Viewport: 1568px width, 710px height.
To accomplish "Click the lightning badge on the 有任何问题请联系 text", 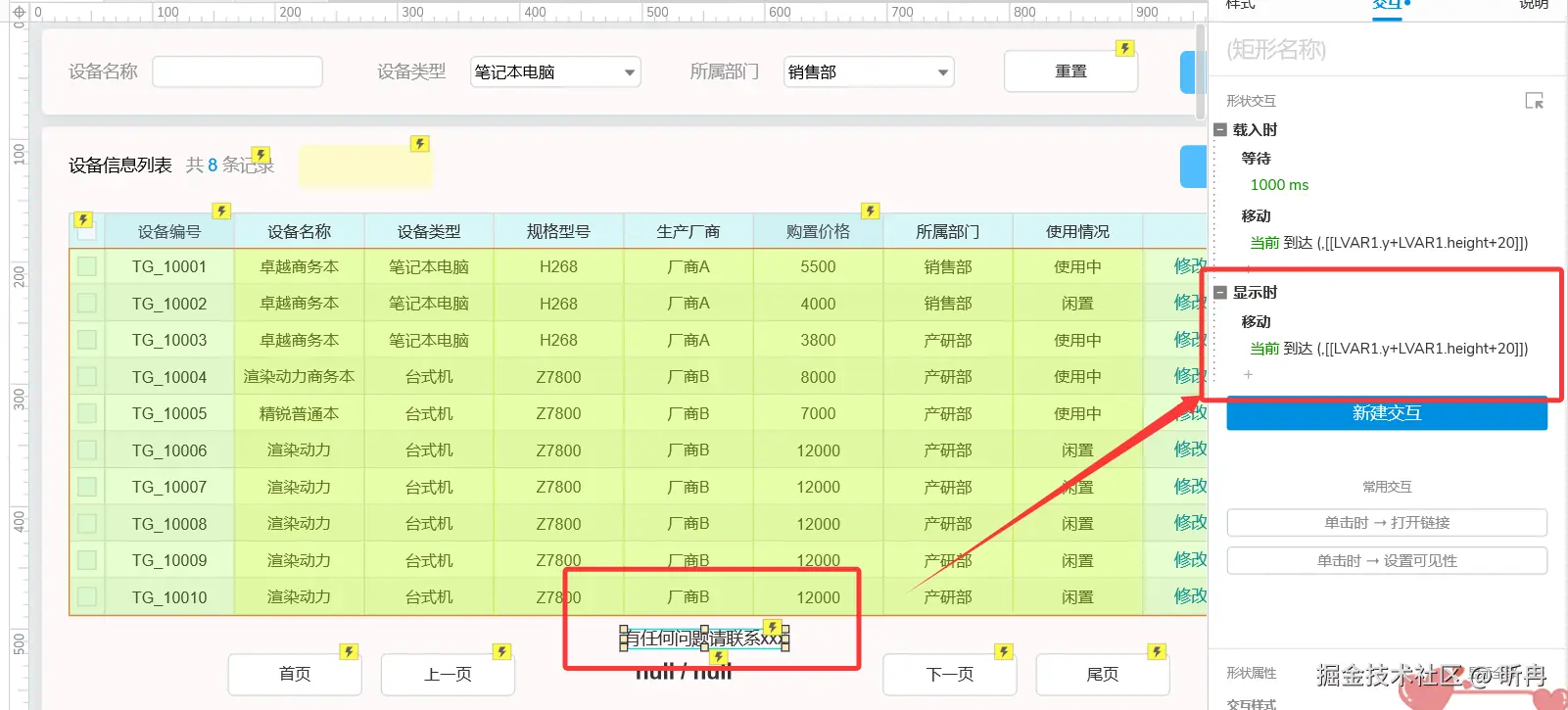I will click(x=773, y=628).
